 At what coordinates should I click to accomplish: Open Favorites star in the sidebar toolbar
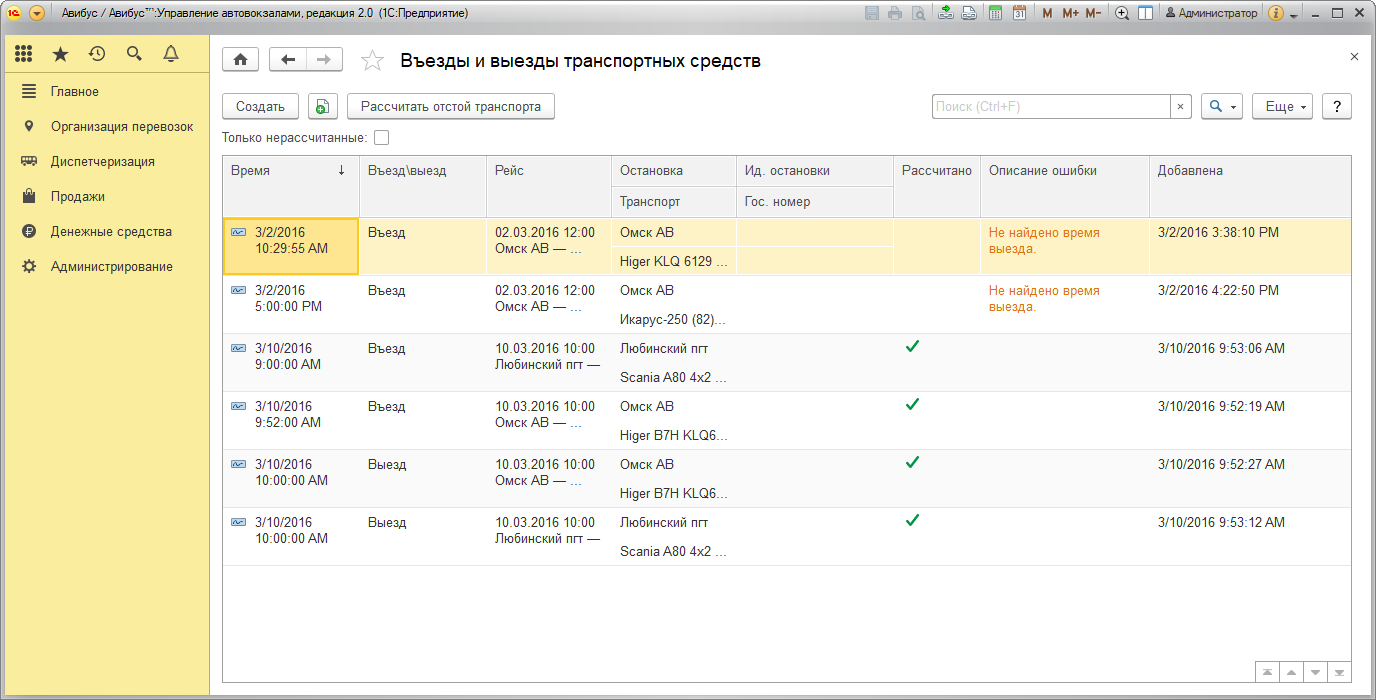point(61,54)
